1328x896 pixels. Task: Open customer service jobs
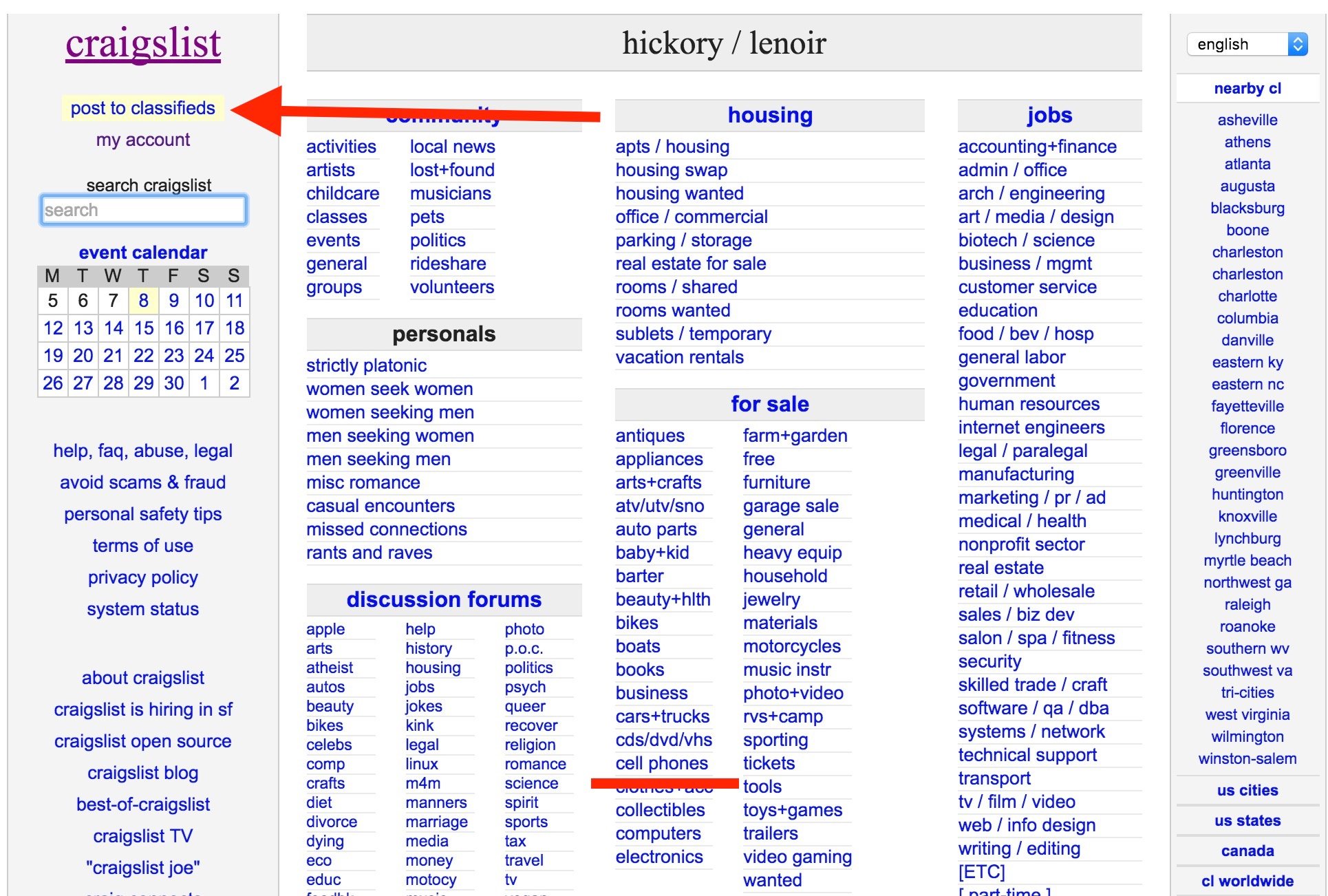[x=1028, y=287]
